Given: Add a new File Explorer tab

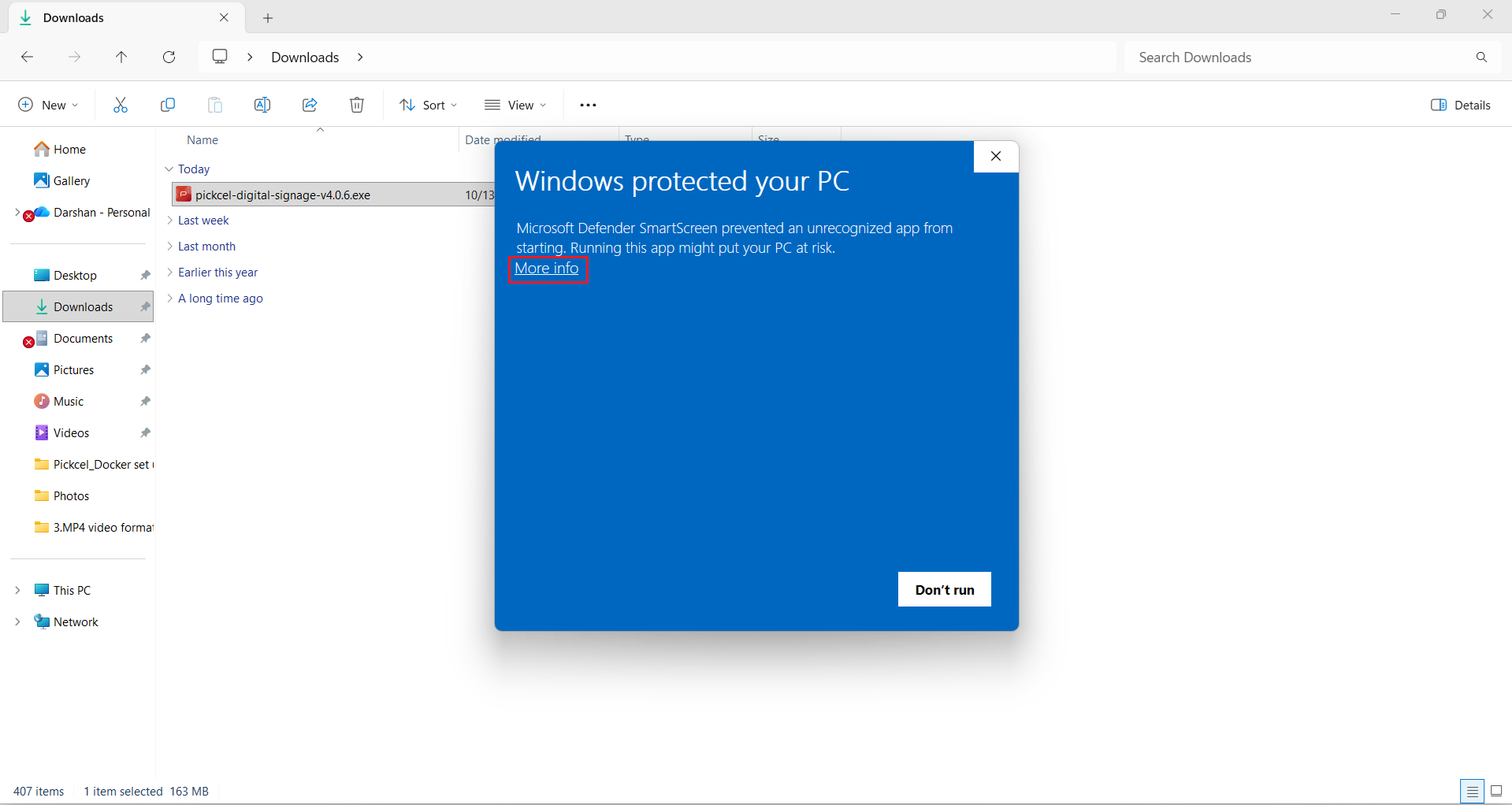Looking at the screenshot, I should (268, 17).
